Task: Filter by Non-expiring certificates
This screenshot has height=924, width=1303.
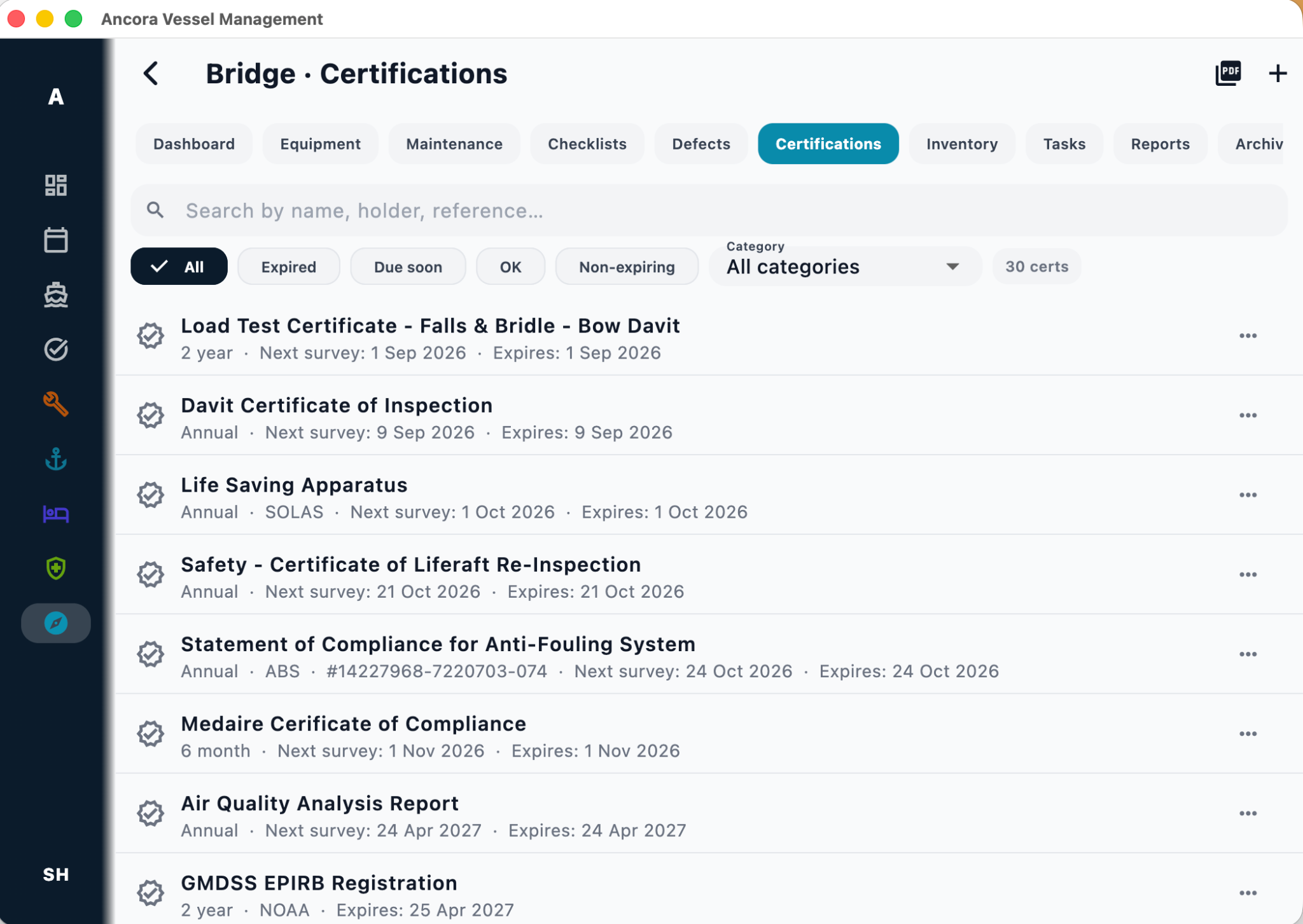Action: coord(627,266)
